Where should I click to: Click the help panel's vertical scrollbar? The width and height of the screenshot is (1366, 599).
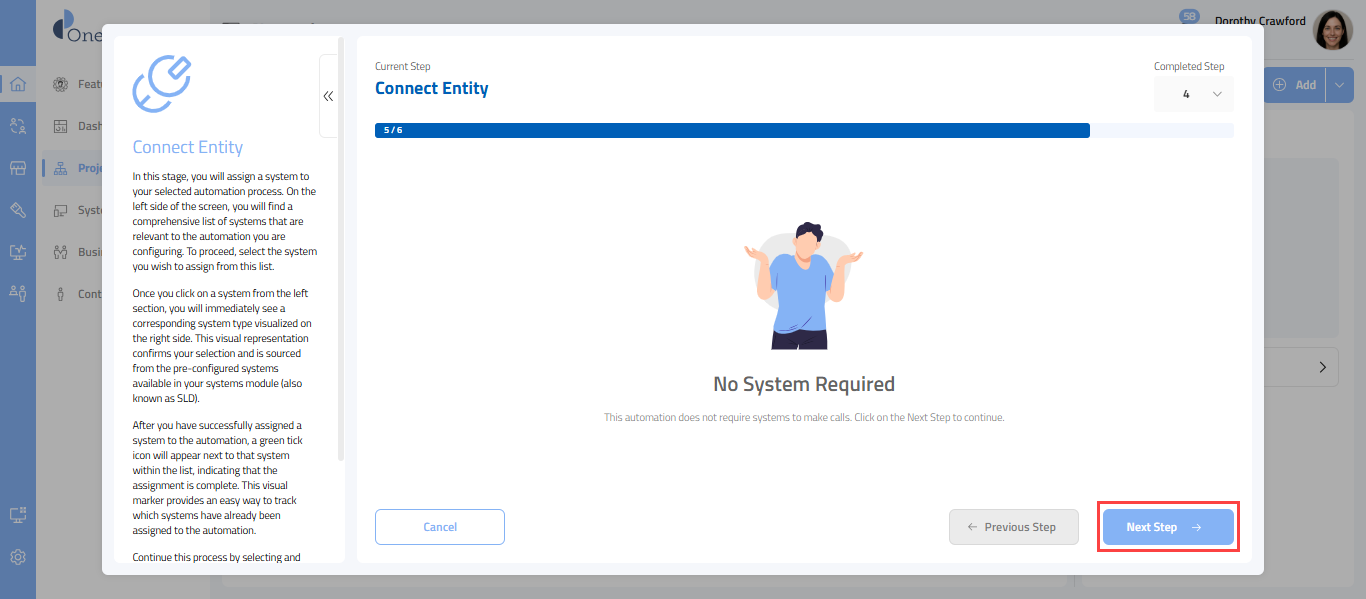[341, 250]
